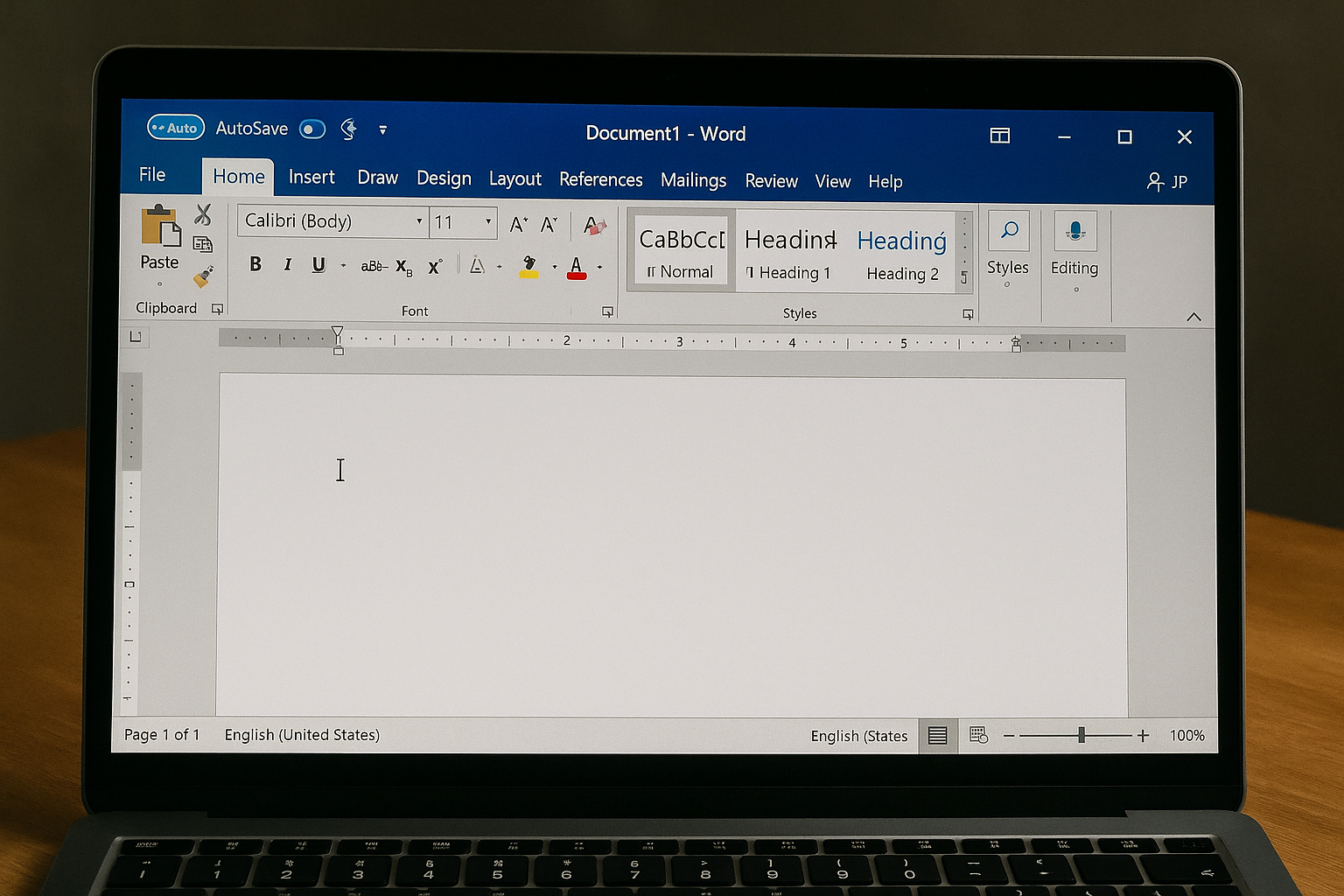This screenshot has width=1344, height=896.
Task: Go to the Layout tab
Action: (x=515, y=179)
